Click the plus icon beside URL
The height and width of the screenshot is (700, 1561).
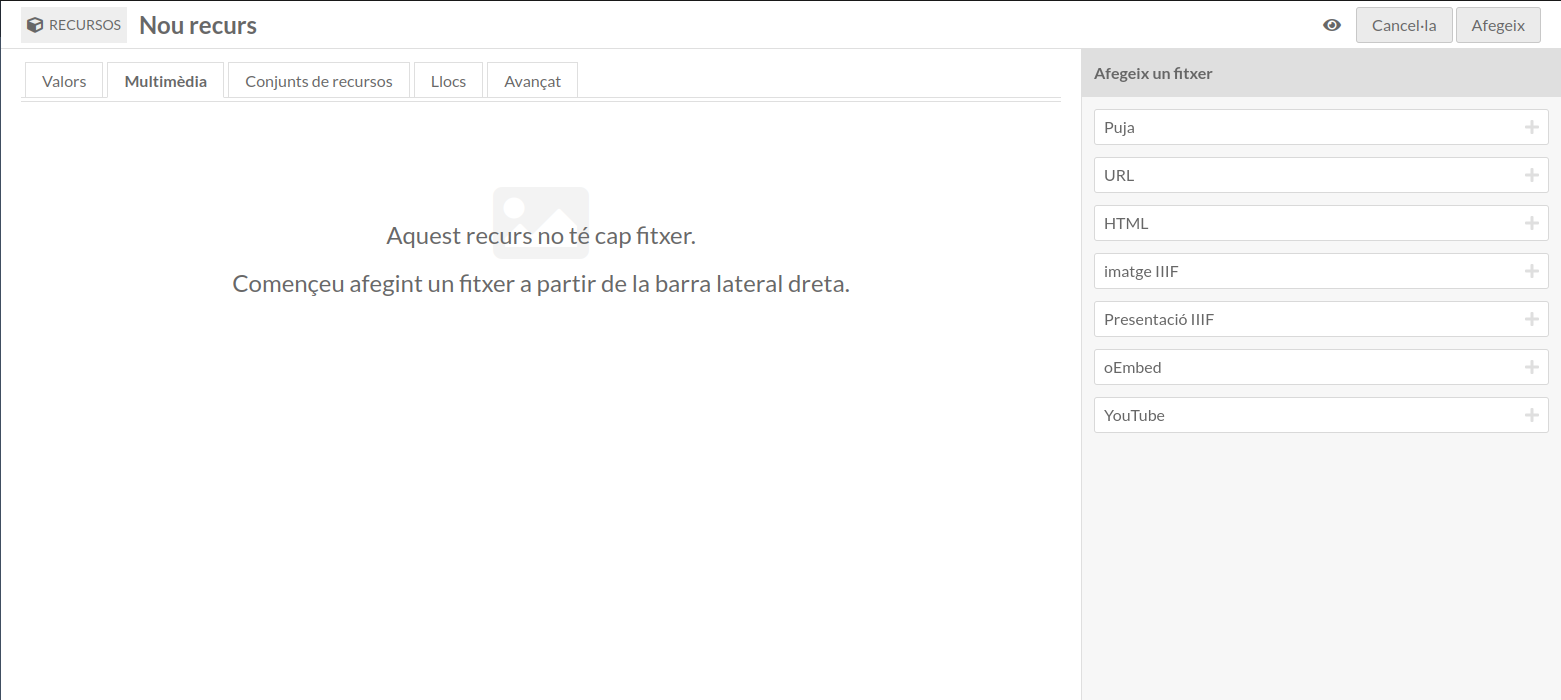pyautogui.click(x=1531, y=175)
